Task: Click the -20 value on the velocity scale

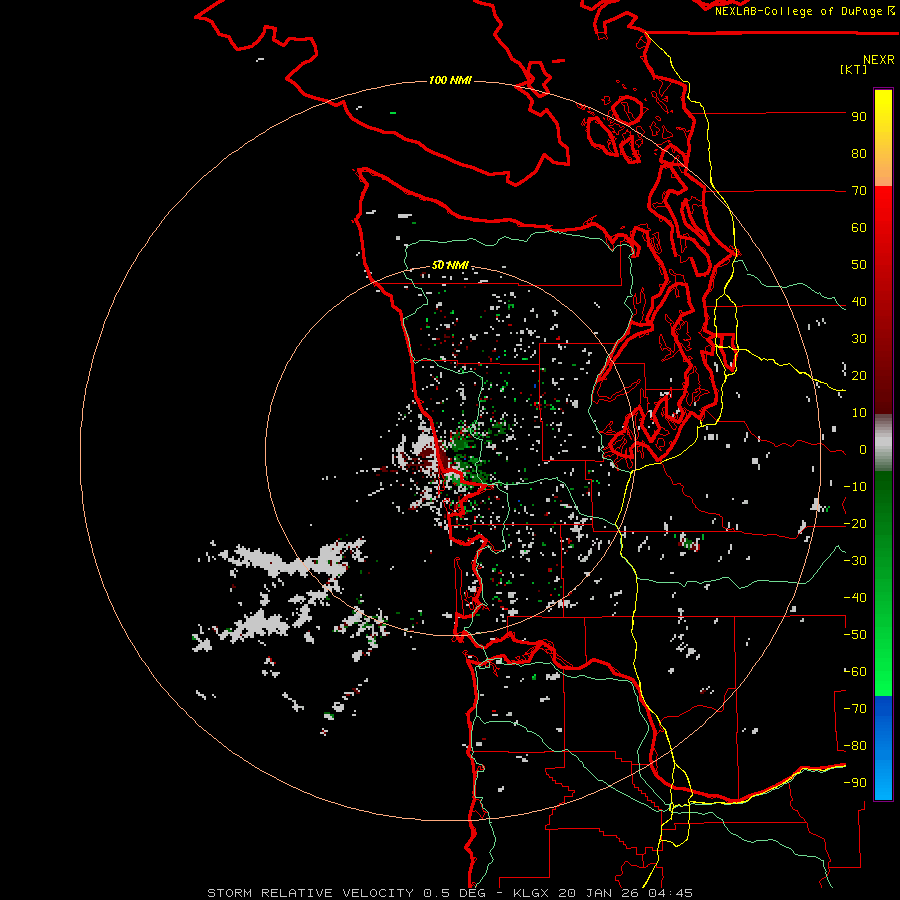Action: click(x=855, y=524)
